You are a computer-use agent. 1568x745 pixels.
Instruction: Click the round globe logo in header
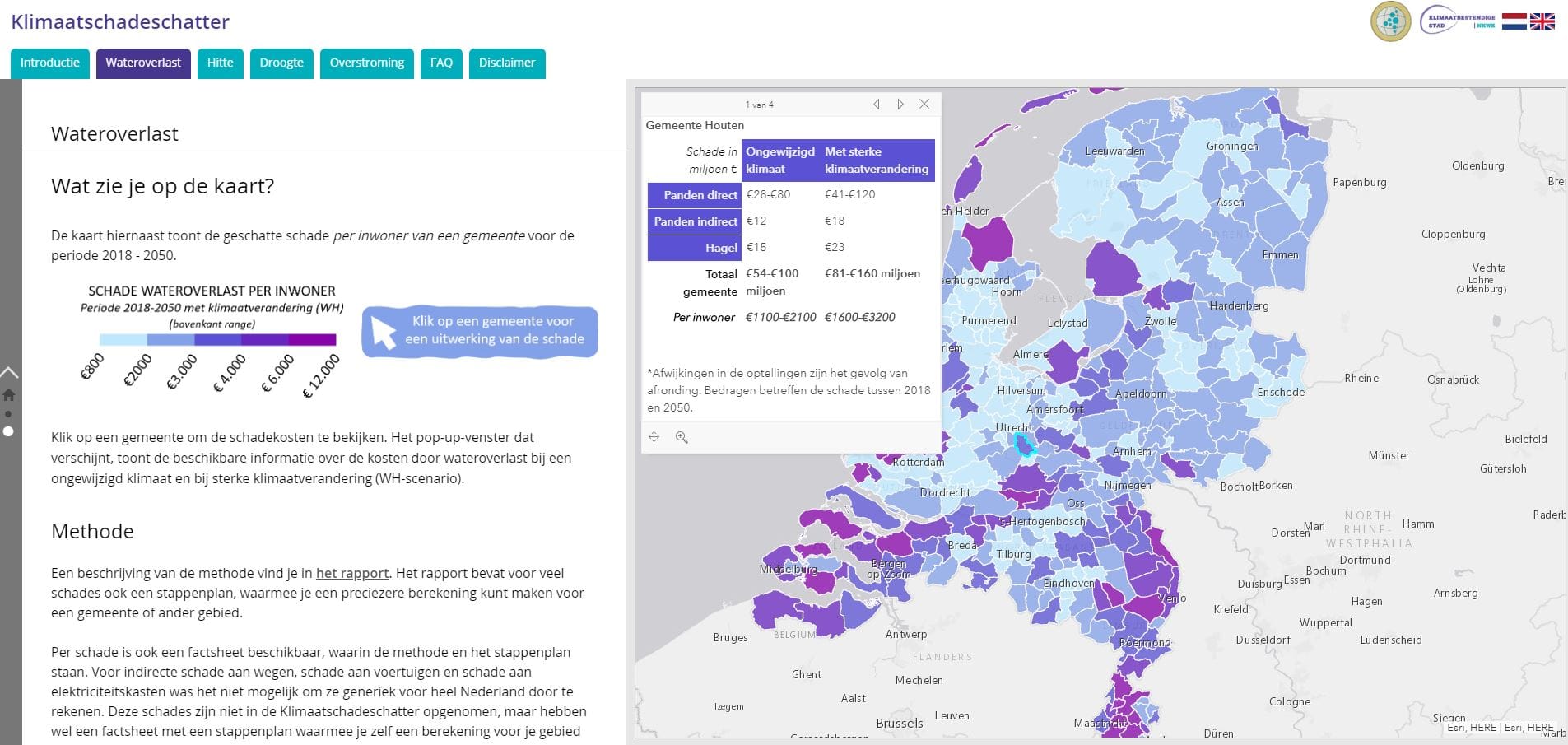coord(1391,21)
